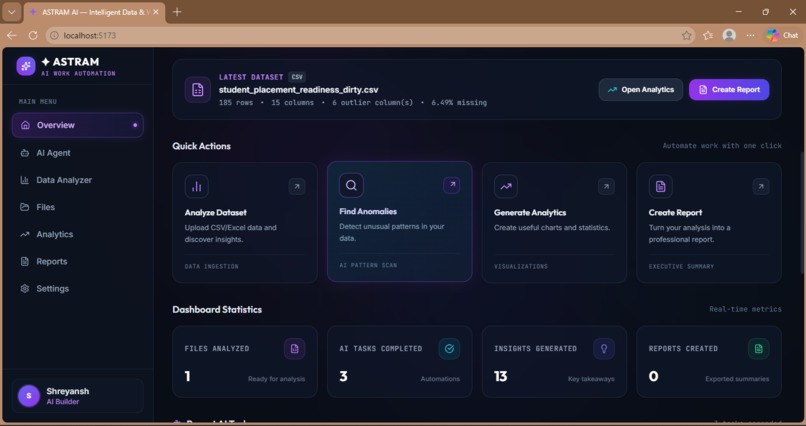Select the Find Anomalies card title
Viewport: 806px width, 426px height.
coord(368,211)
